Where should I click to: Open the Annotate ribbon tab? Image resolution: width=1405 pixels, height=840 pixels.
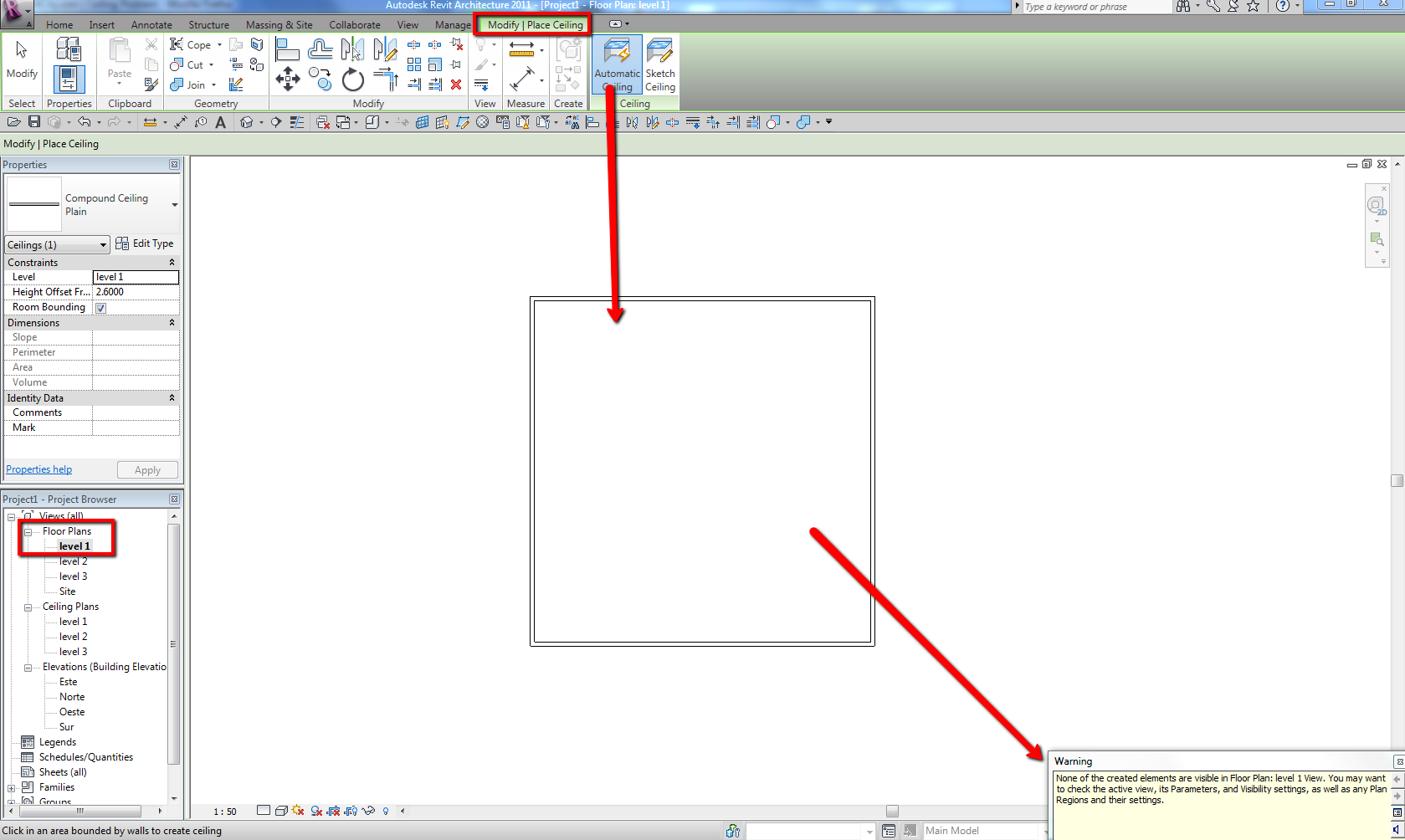(x=151, y=25)
